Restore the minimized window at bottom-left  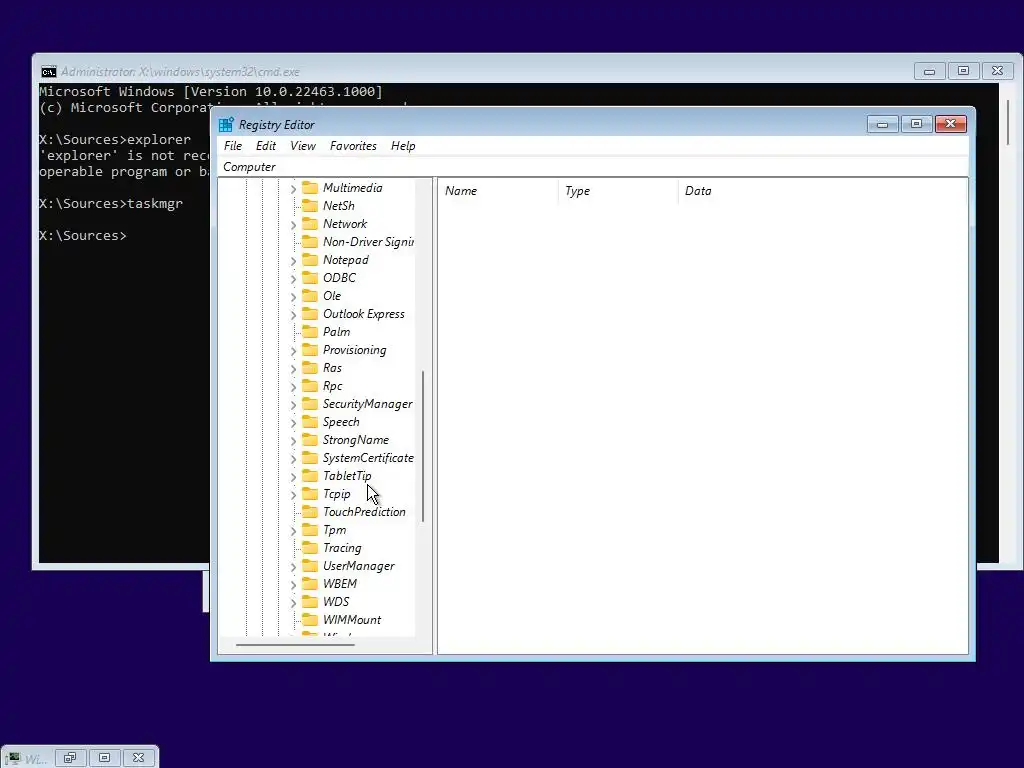point(70,758)
